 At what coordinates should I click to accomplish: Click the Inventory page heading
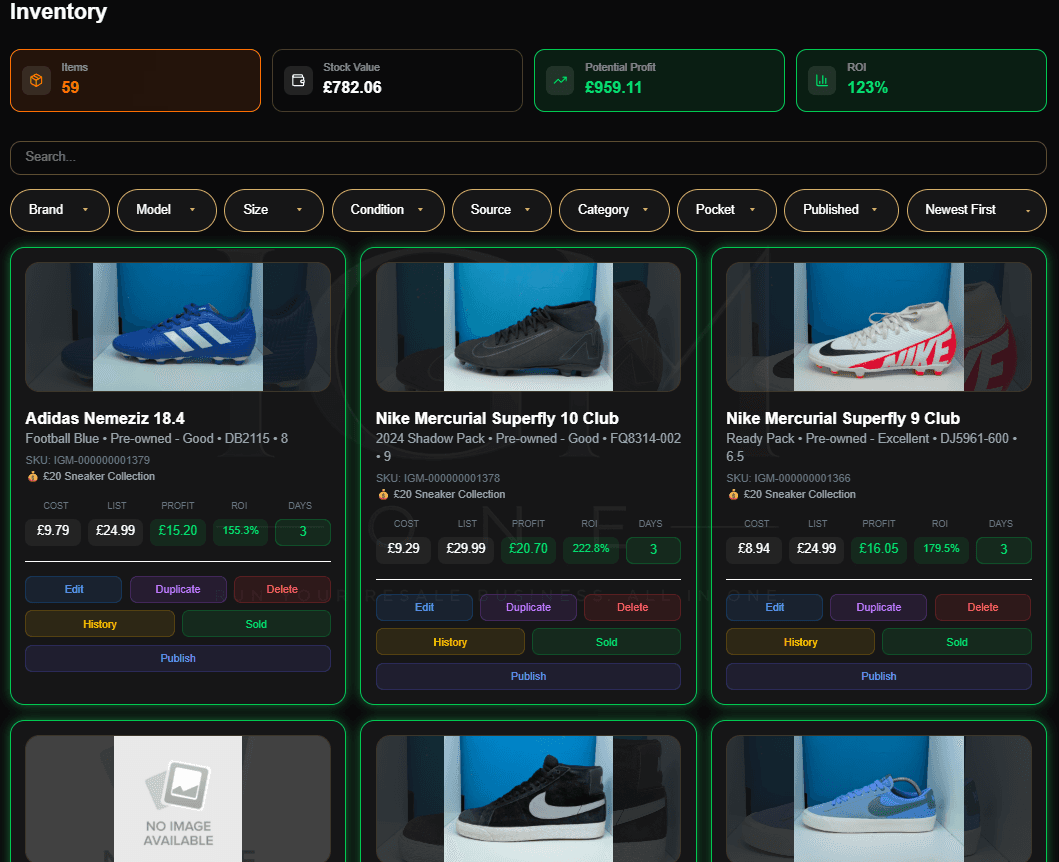tap(58, 11)
